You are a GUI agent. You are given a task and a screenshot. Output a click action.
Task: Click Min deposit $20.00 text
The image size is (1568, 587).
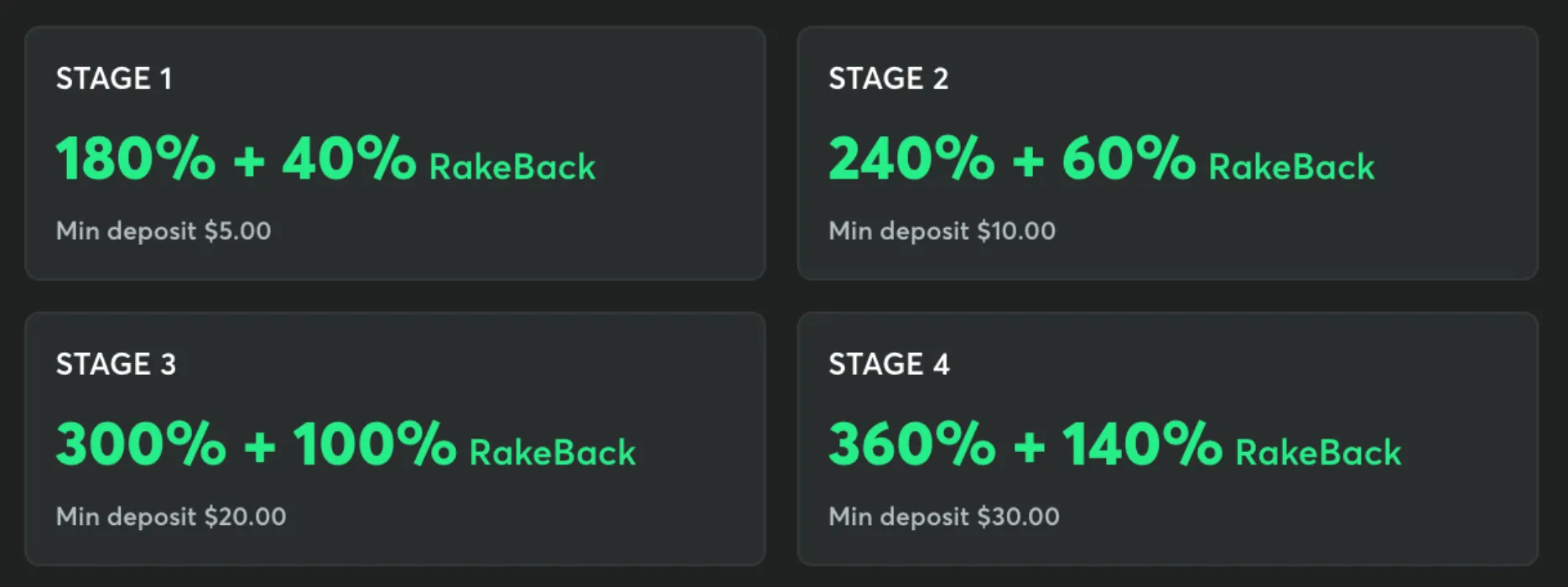[x=171, y=517]
